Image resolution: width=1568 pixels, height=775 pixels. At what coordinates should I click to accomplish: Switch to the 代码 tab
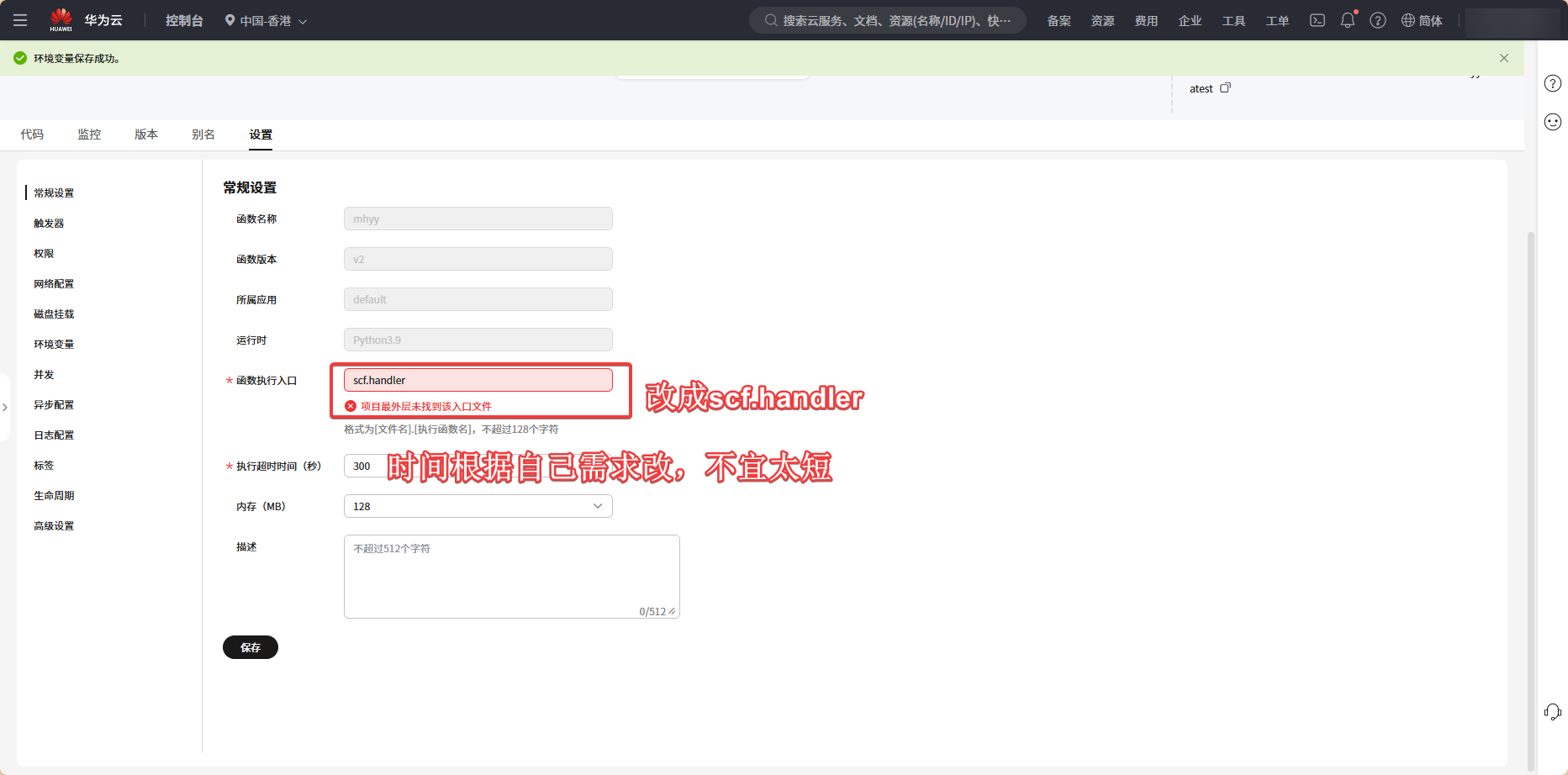(32, 134)
